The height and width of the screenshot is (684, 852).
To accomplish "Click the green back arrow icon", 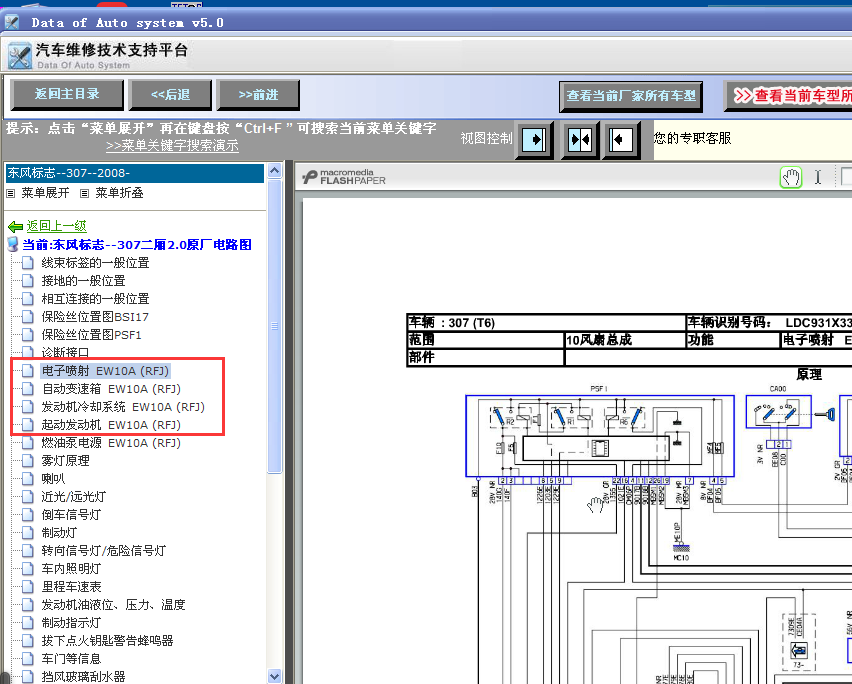I will 15,227.
